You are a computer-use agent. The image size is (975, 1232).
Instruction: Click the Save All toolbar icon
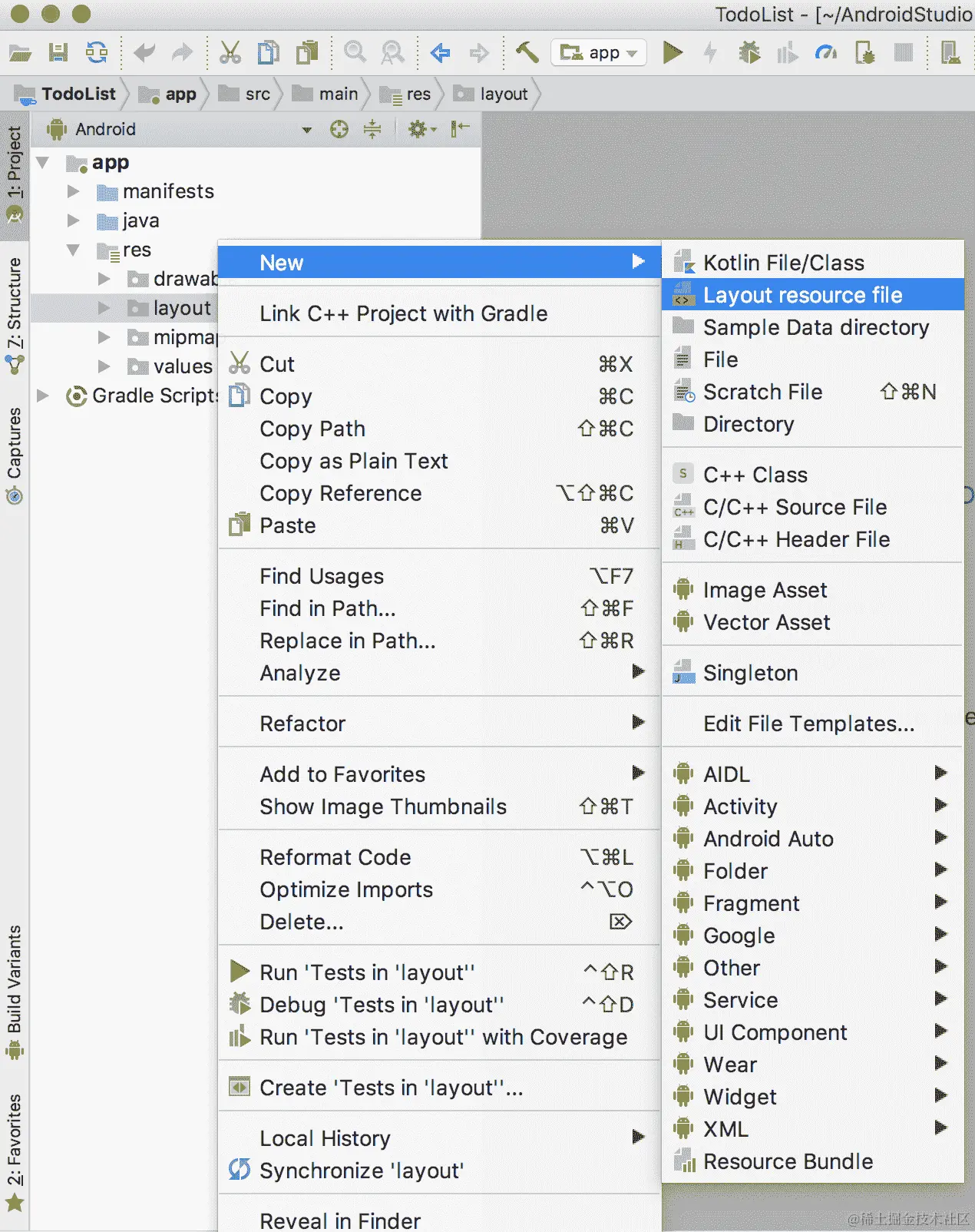click(x=58, y=52)
